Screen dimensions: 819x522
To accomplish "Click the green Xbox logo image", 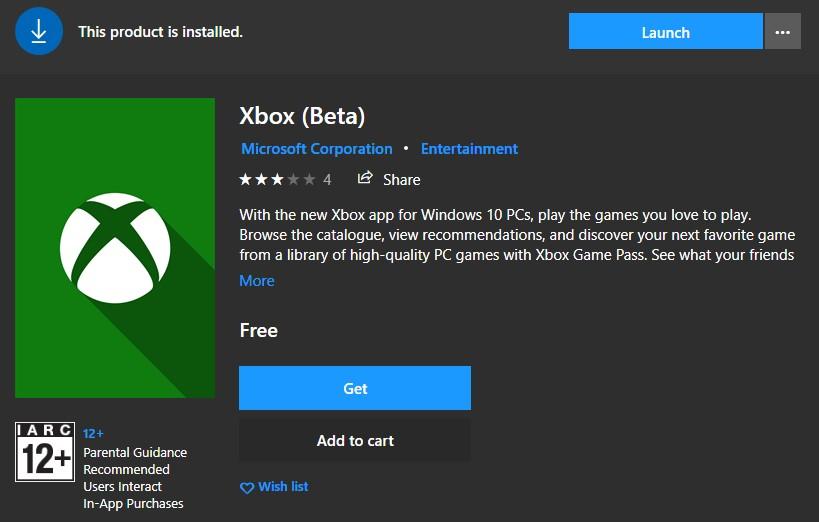I will pos(115,248).
